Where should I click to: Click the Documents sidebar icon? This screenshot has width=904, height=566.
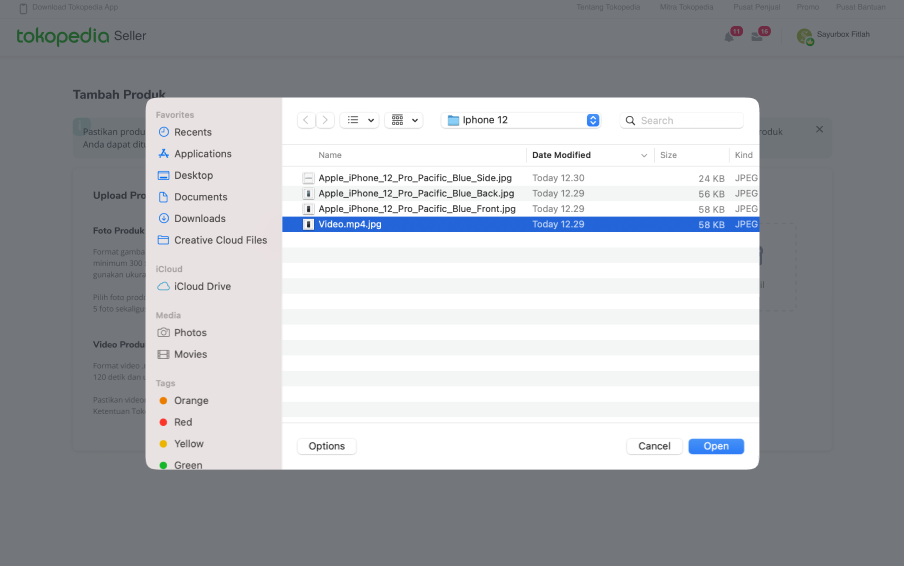pyautogui.click(x=164, y=197)
